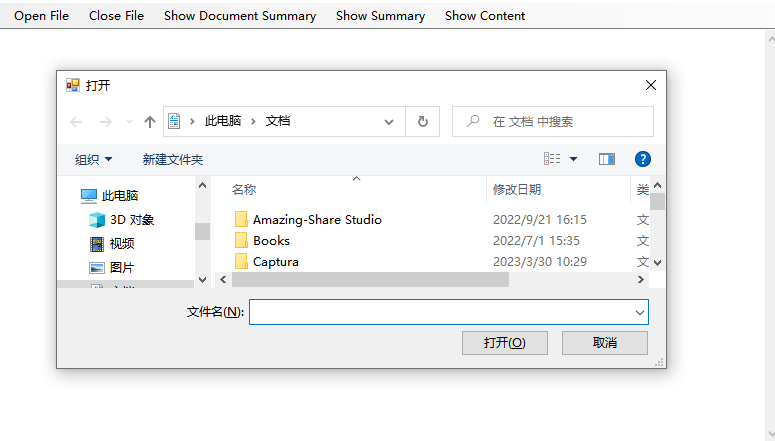775x441 pixels.
Task: Click the Show Content menu item
Action: [485, 16]
